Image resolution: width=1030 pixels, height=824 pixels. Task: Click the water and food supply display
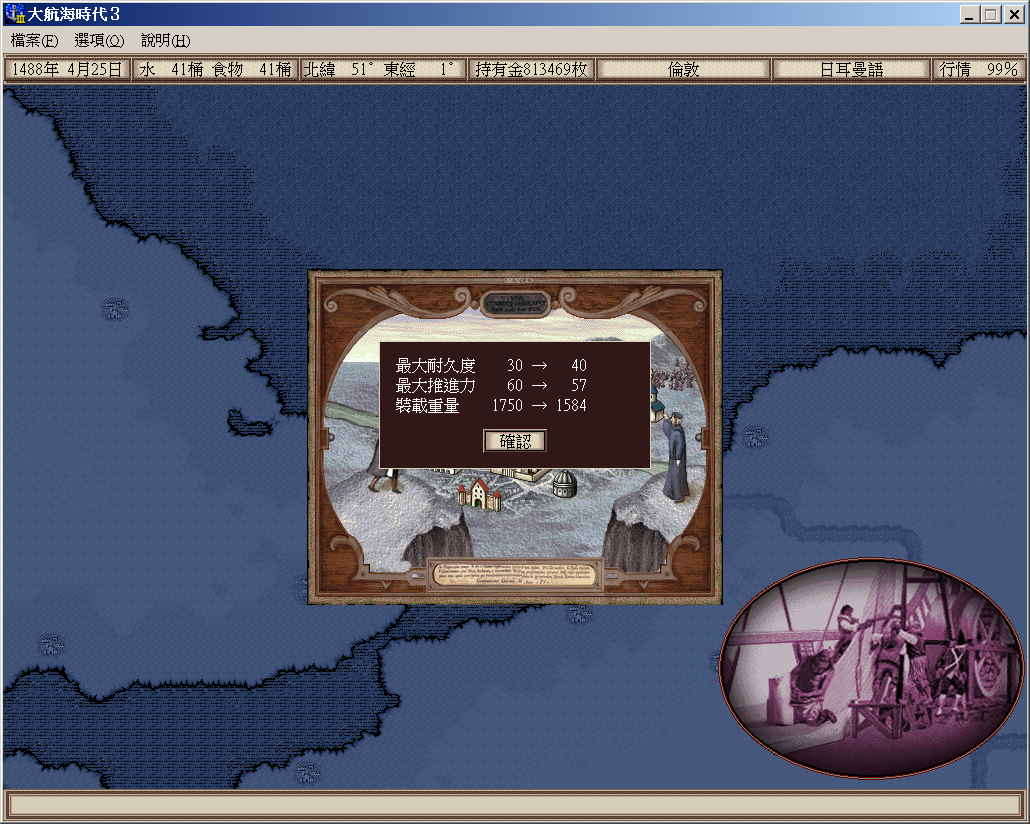click(x=215, y=70)
